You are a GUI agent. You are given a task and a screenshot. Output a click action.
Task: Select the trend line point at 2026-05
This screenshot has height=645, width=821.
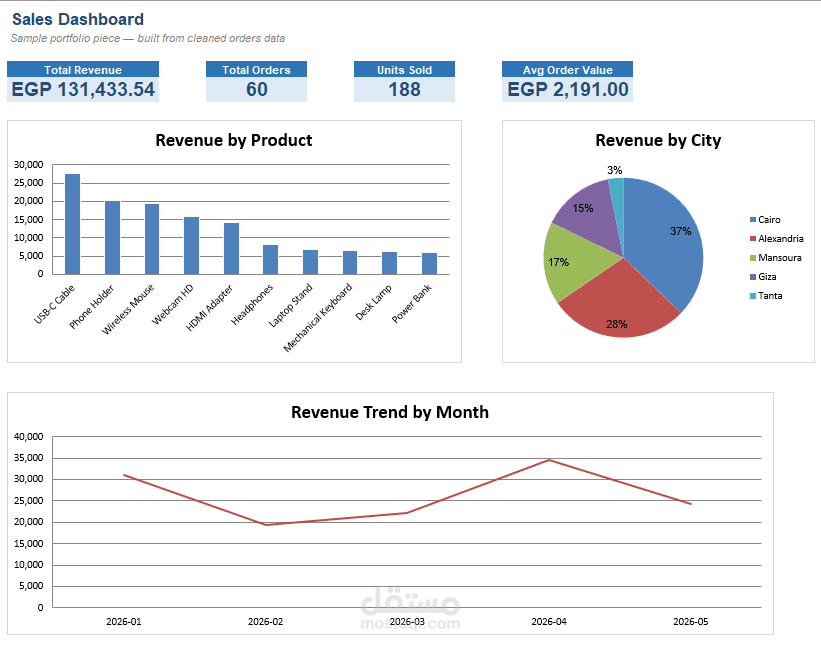pos(691,504)
